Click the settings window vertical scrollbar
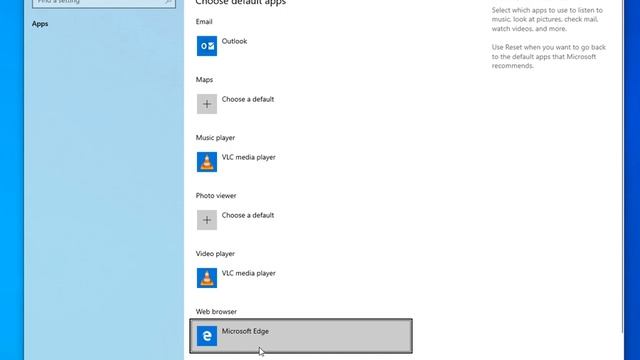Screen dimensions: 640x360 click(x=622, y=167)
